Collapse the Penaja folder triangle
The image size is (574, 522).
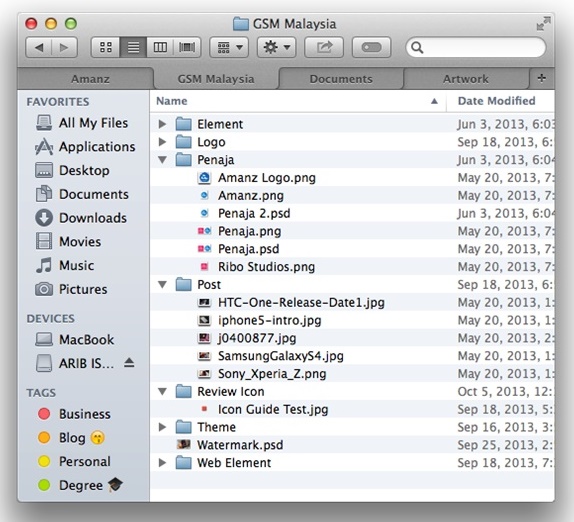click(162, 160)
